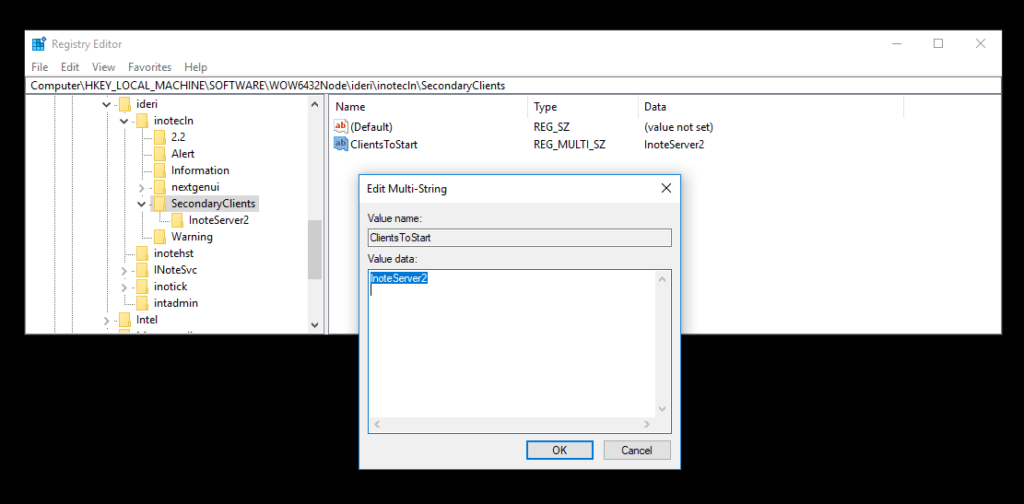
Task: Maximize the Registry Editor window
Action: (938, 44)
